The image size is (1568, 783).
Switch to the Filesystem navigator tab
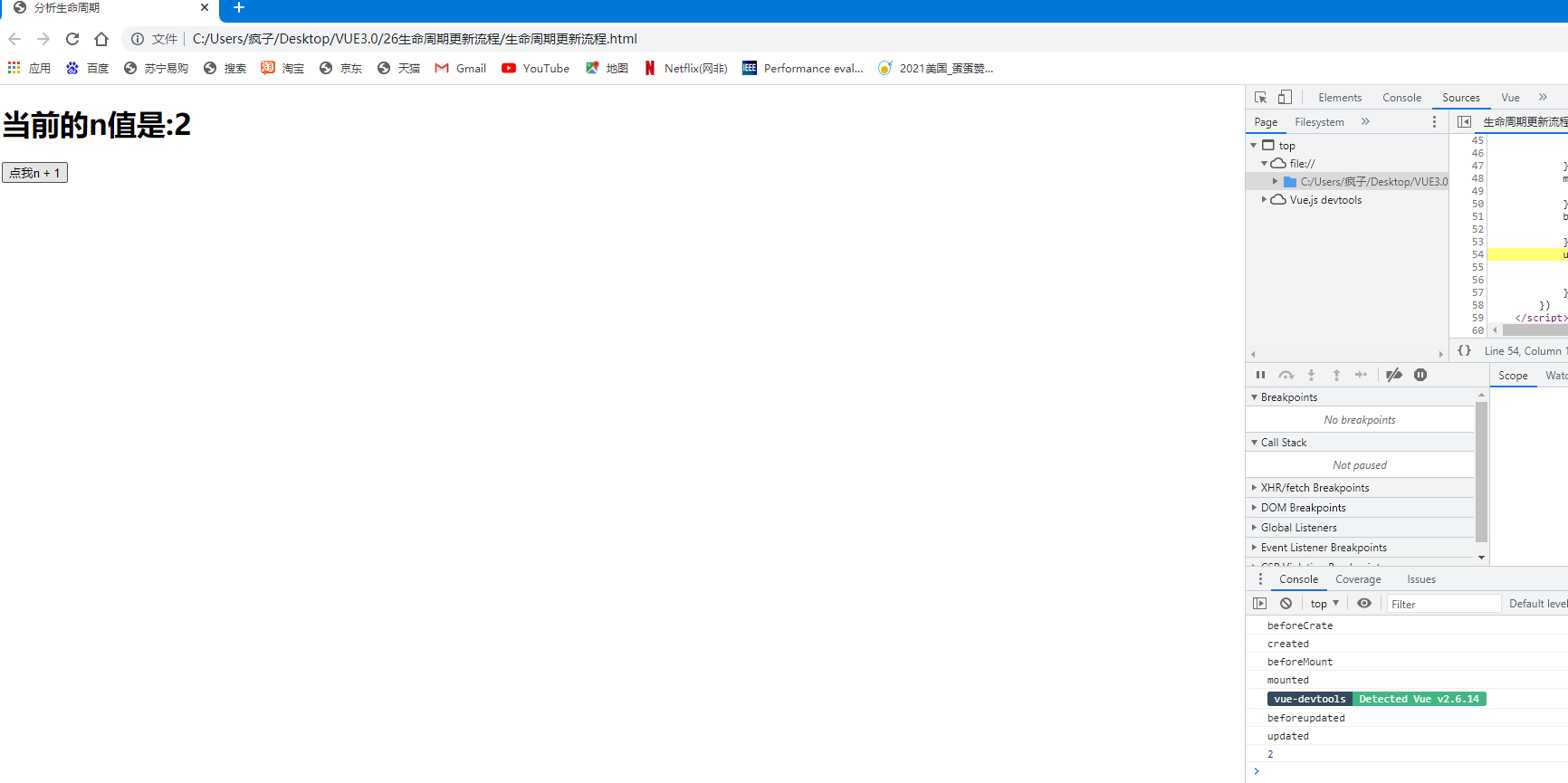[x=1319, y=122]
